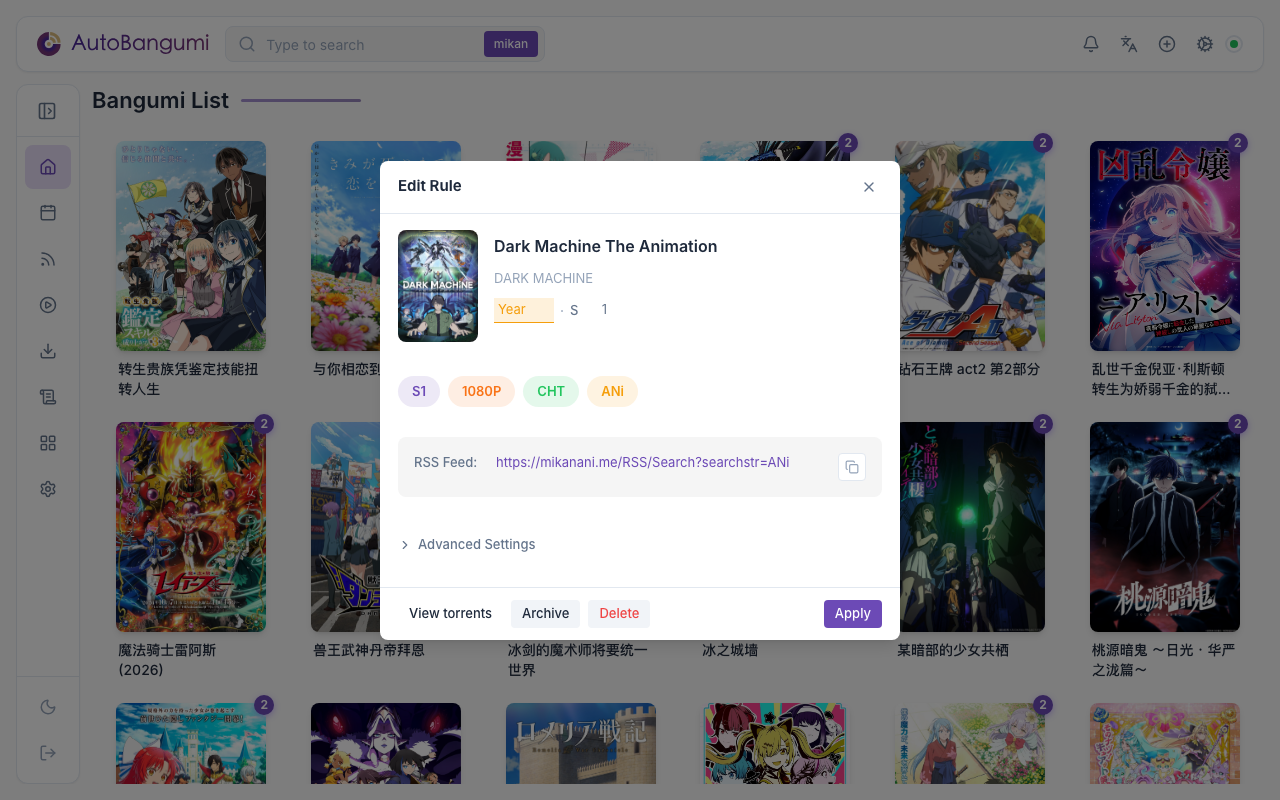Select the S1 tag

(419, 391)
